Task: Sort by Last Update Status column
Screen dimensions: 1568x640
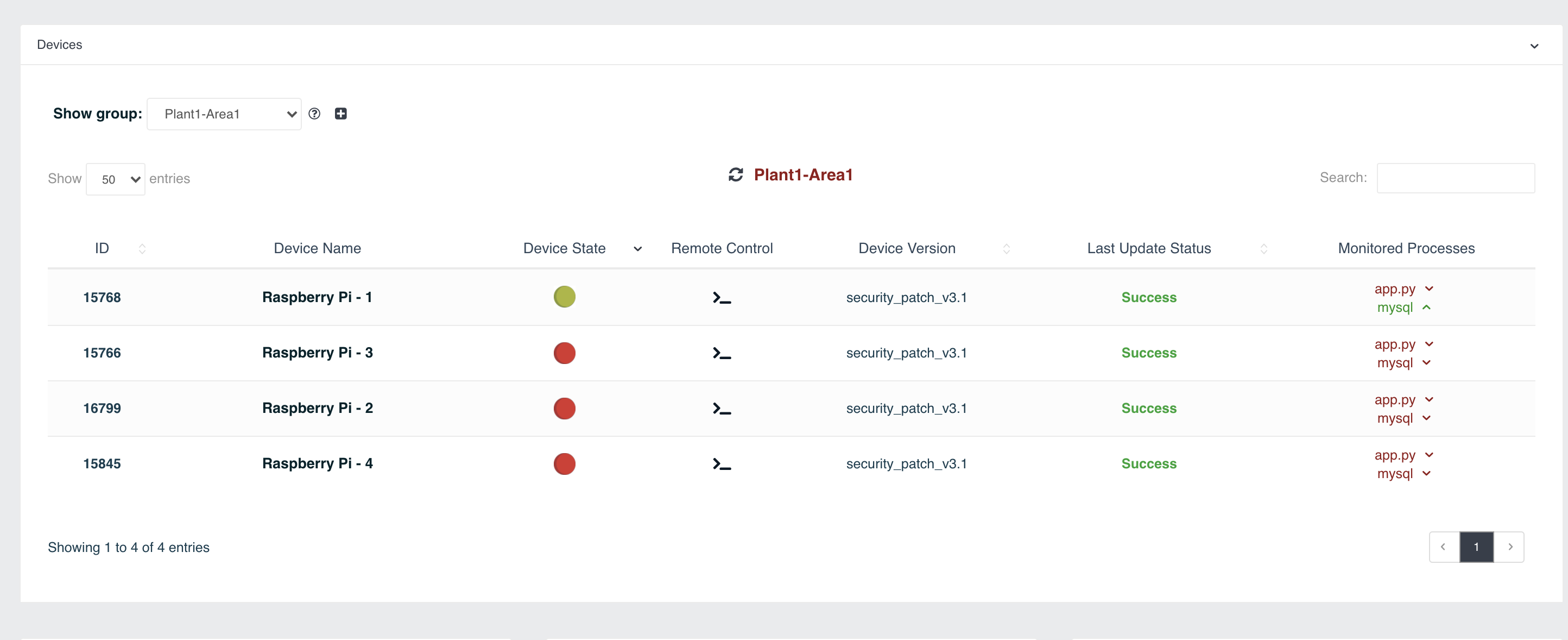Action: (x=1149, y=248)
